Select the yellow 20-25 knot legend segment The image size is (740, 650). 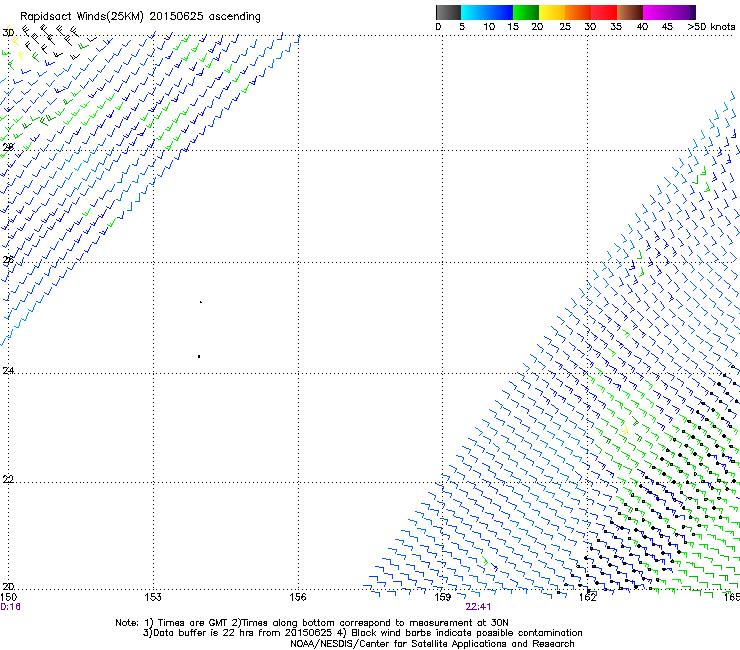click(552, 12)
